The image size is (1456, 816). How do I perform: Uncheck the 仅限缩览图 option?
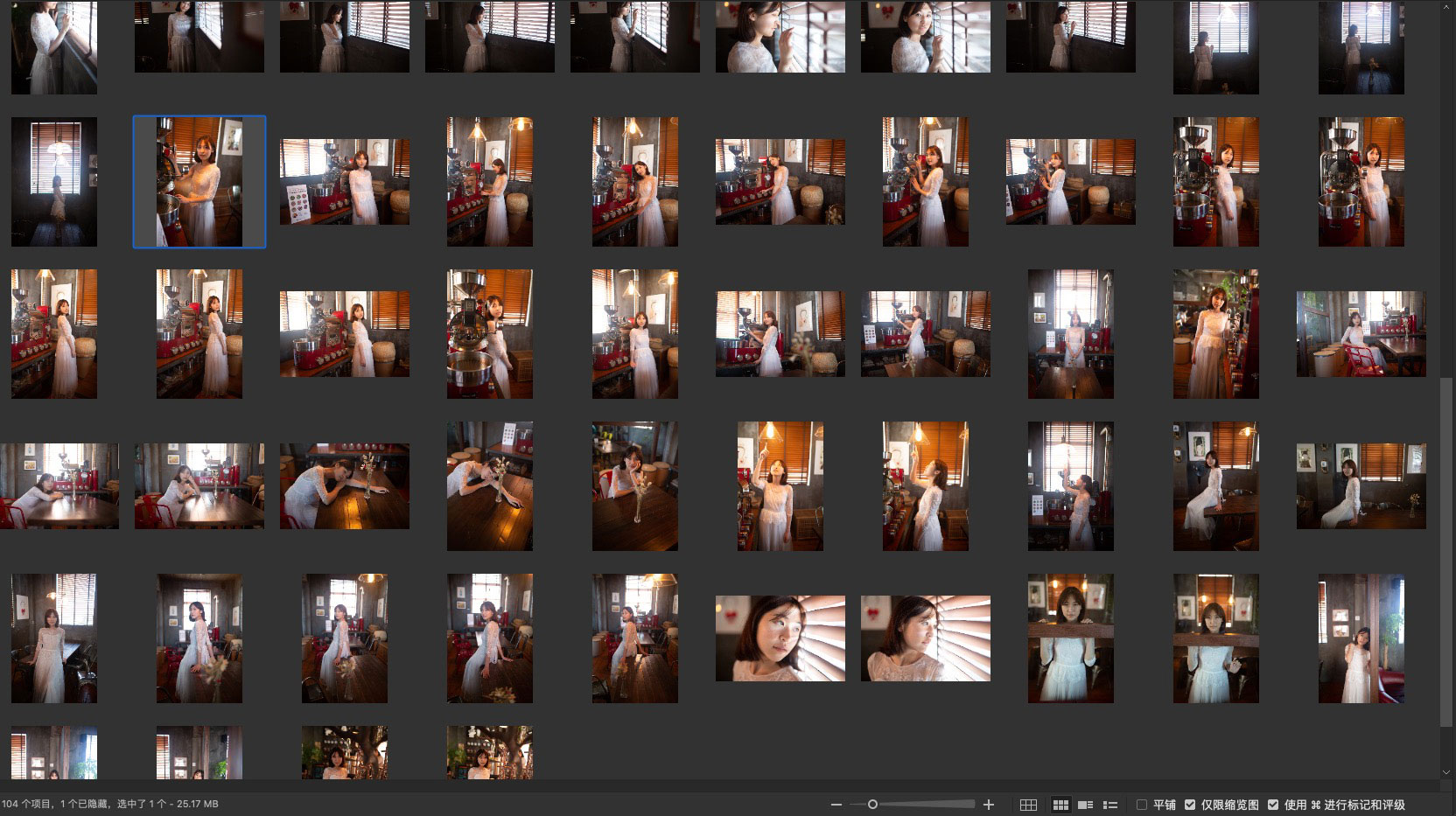[1190, 805]
